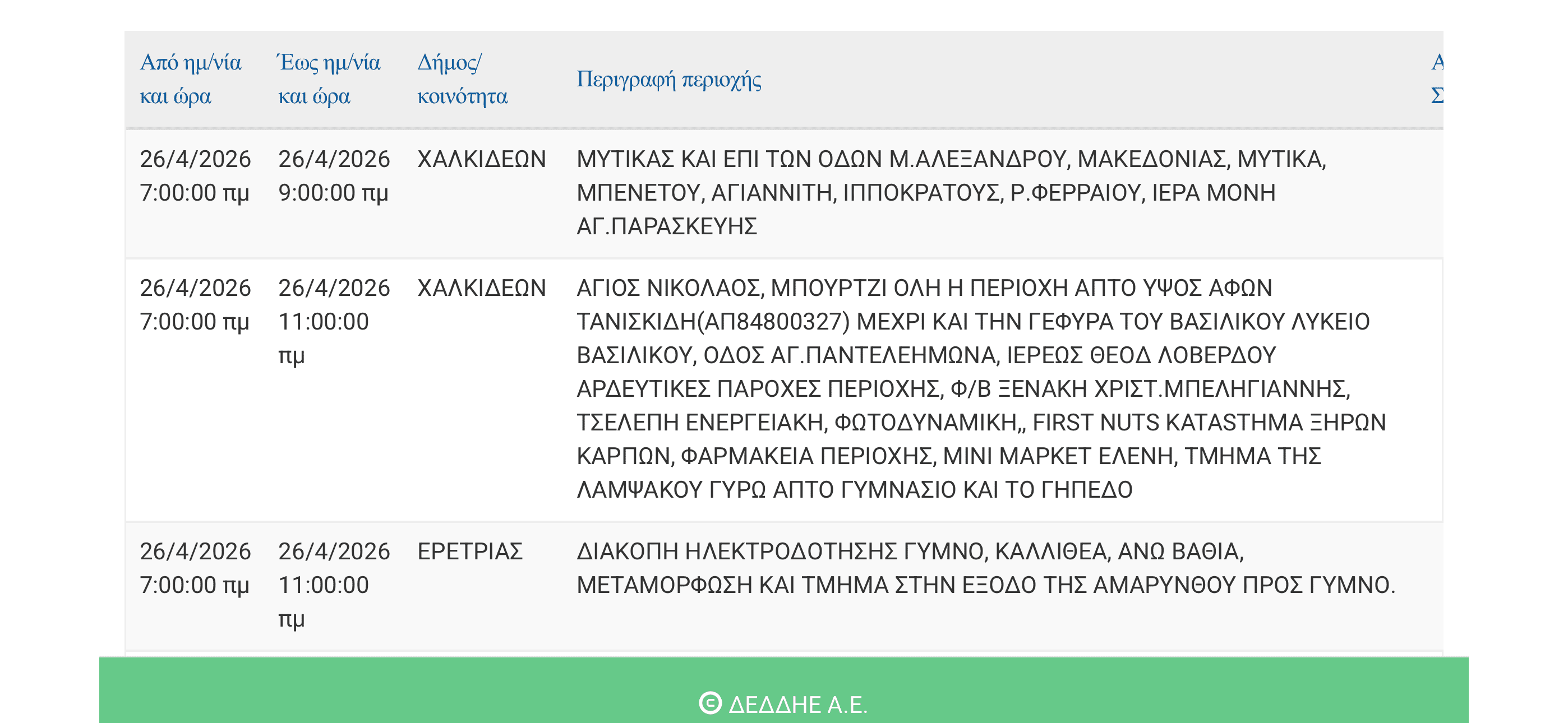
Task: Click end time 11:00:00 in ΑΓΙΟΣ ΝΙΚΟΛΑΟΣ row
Action: point(324,321)
